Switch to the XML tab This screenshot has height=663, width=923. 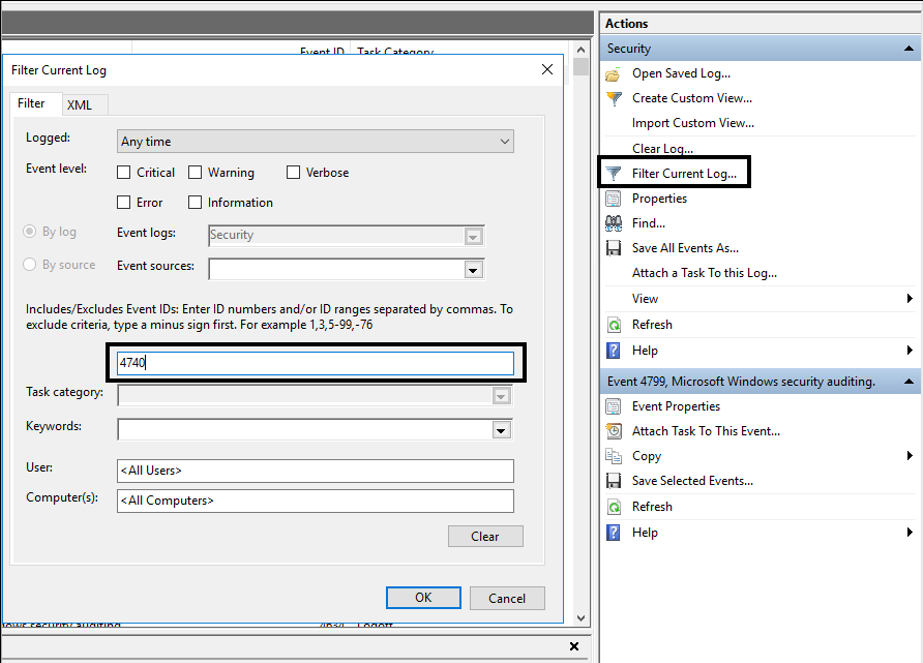[x=79, y=105]
